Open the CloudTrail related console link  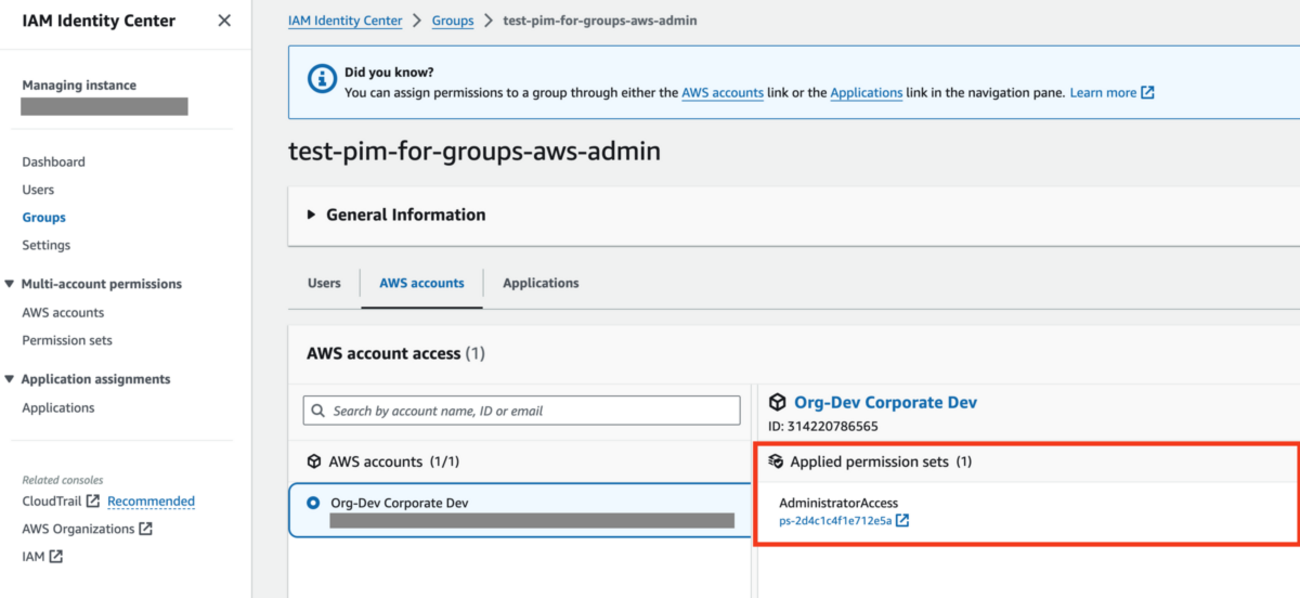point(52,501)
